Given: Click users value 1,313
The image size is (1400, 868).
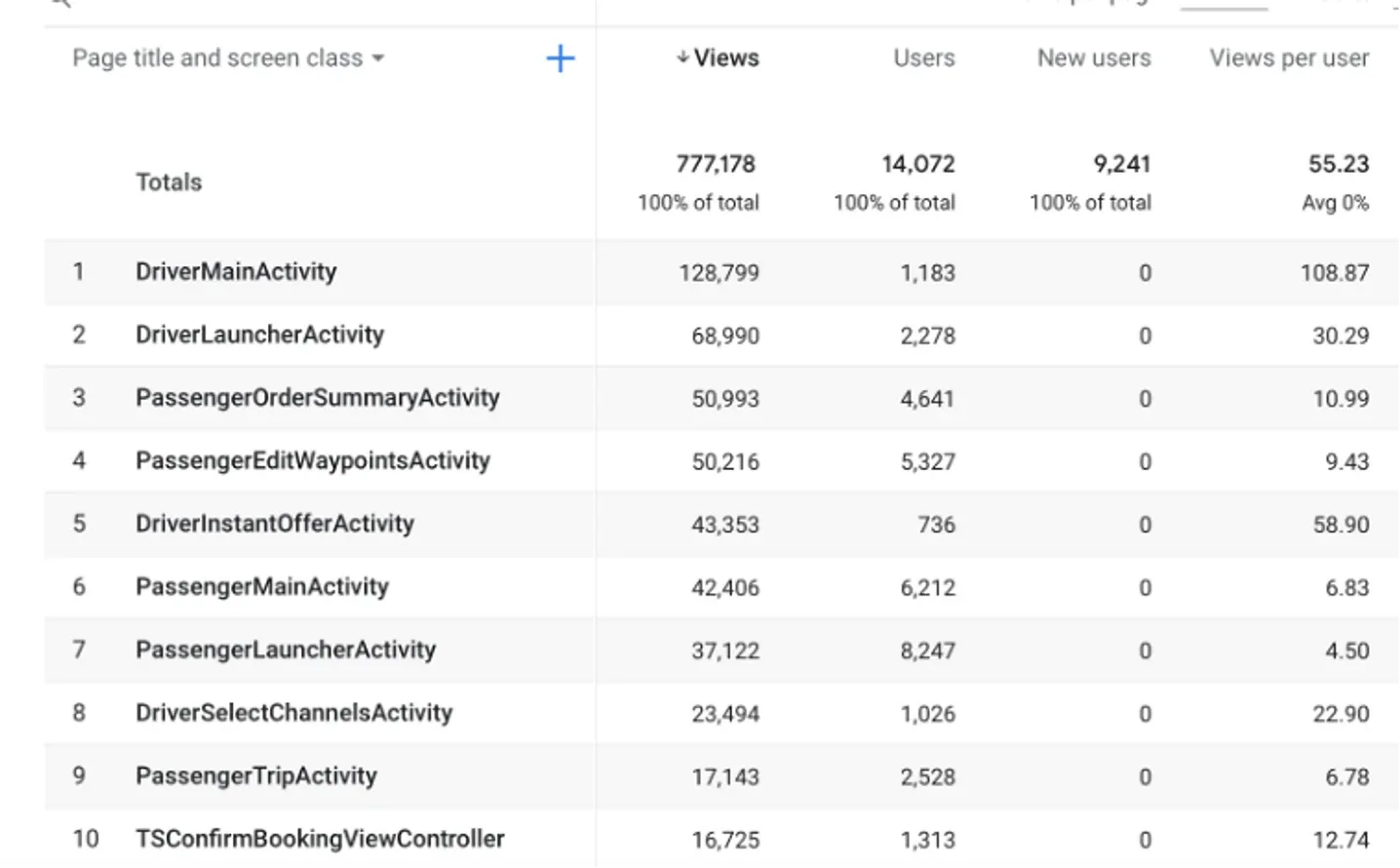Looking at the screenshot, I should [x=927, y=840].
